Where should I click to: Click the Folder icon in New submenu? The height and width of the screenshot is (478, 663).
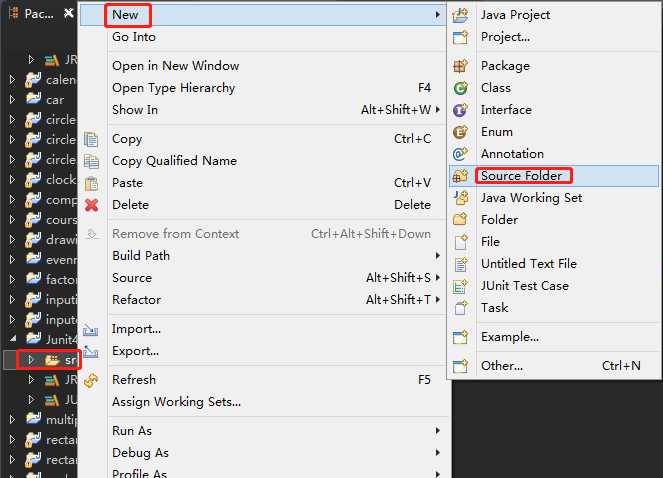[x=460, y=220]
